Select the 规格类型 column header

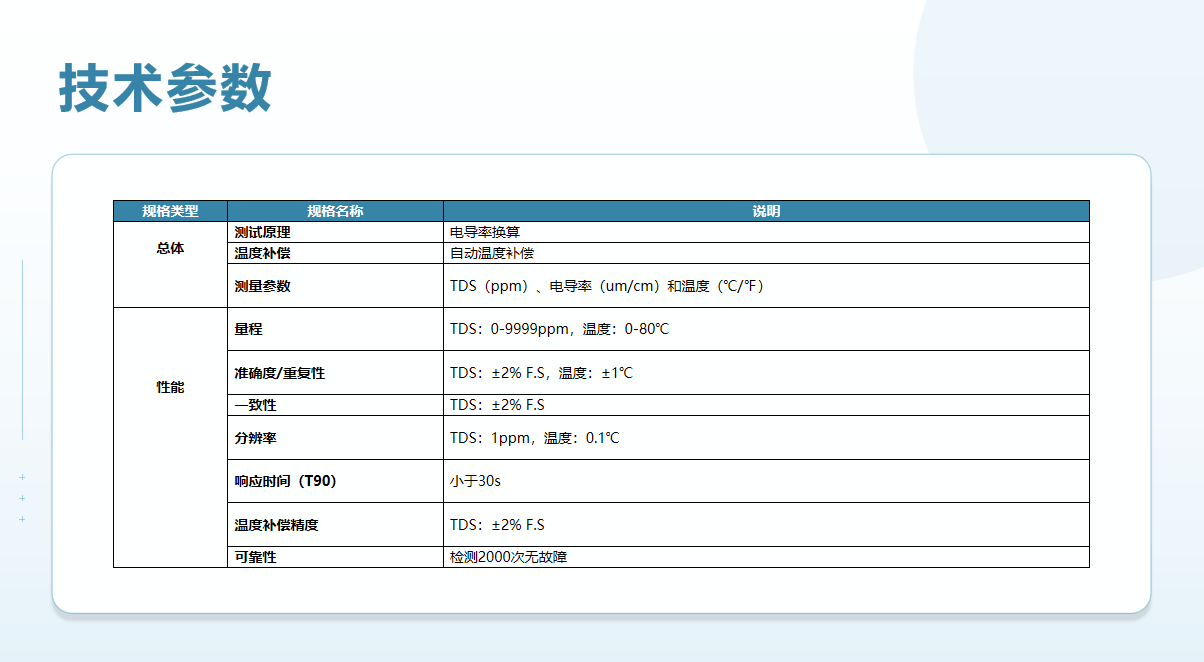171,211
